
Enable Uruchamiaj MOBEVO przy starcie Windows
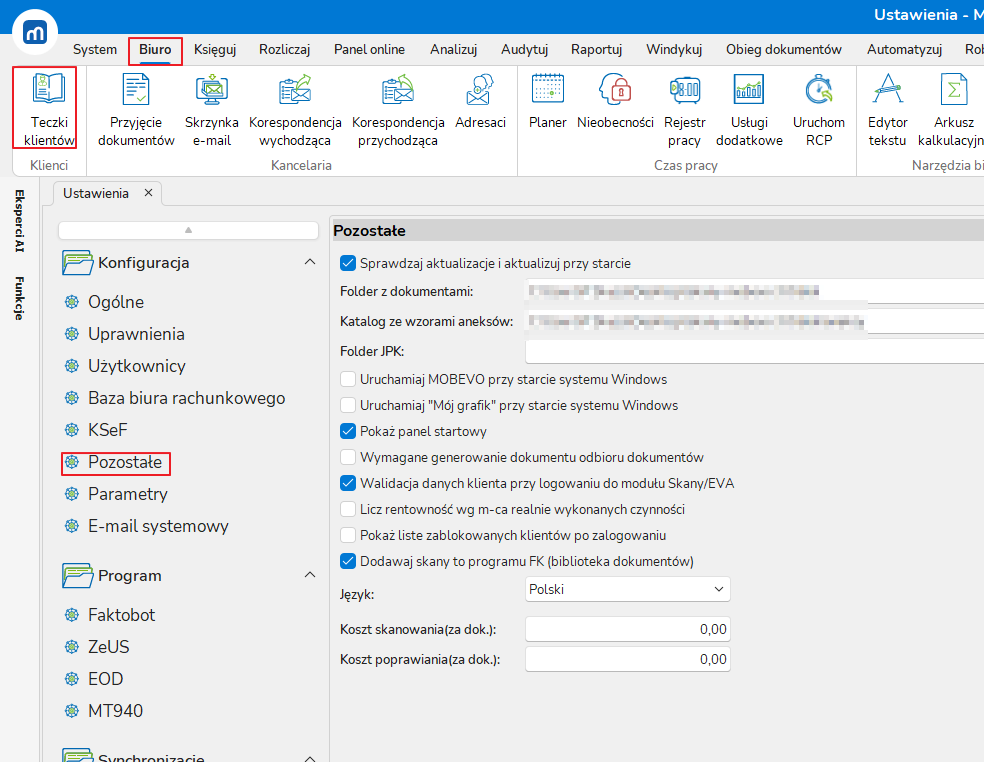348,379
